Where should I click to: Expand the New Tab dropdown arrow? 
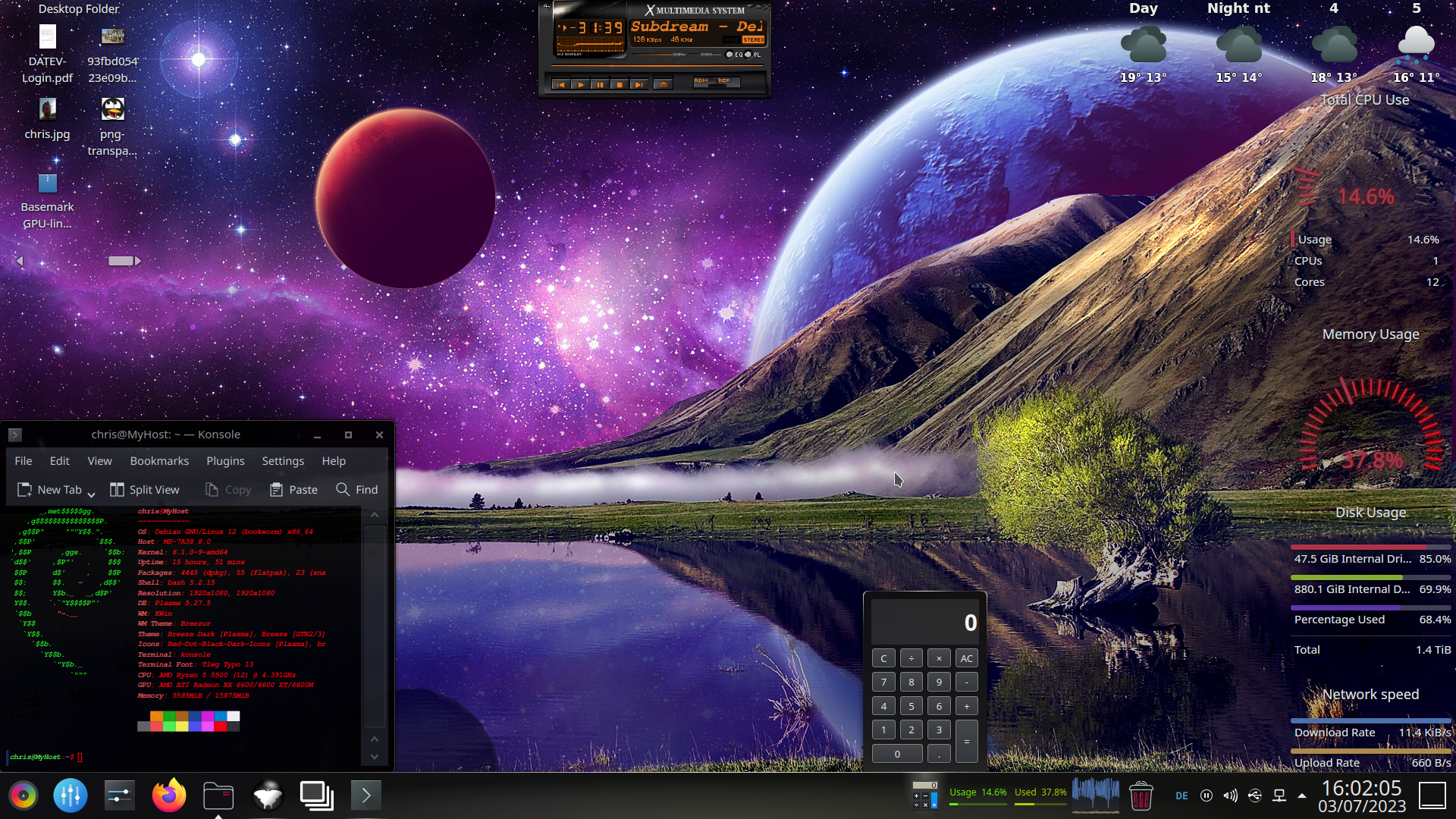[x=91, y=493]
